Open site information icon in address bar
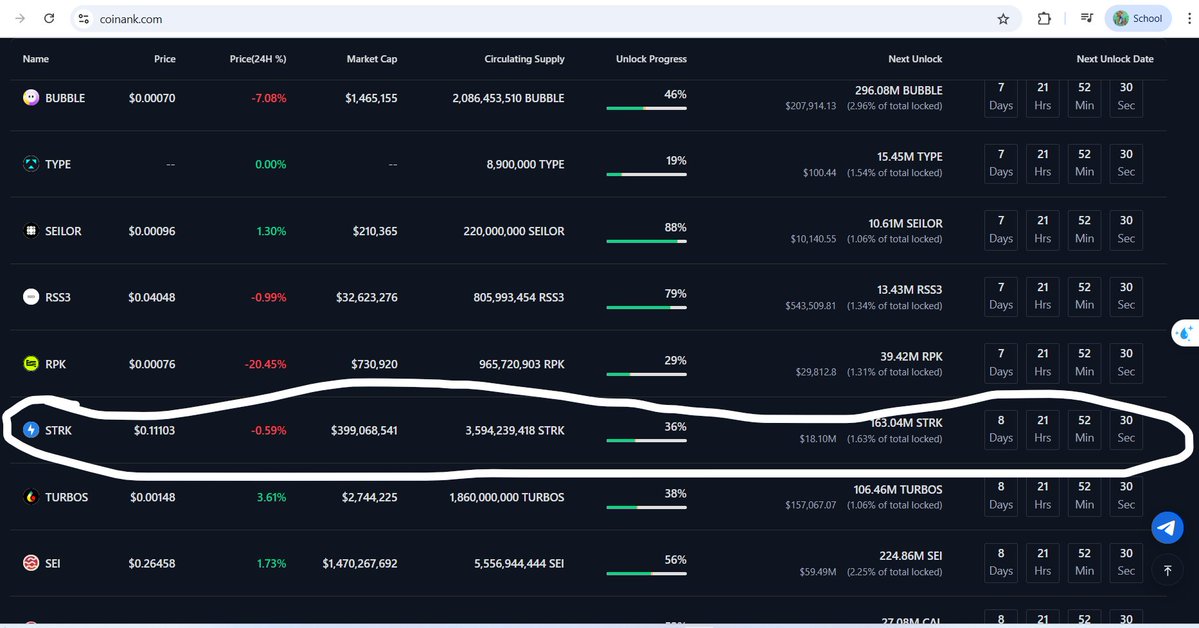 coord(84,19)
